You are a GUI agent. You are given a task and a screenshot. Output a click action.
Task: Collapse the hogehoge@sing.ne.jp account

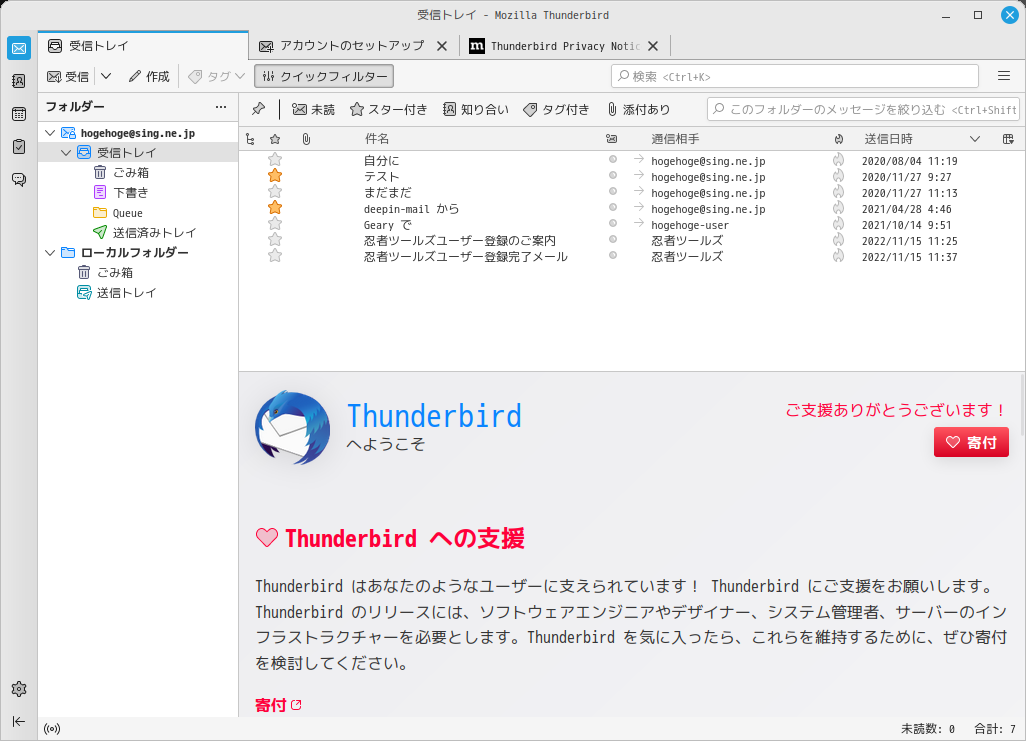pyautogui.click(x=50, y=133)
